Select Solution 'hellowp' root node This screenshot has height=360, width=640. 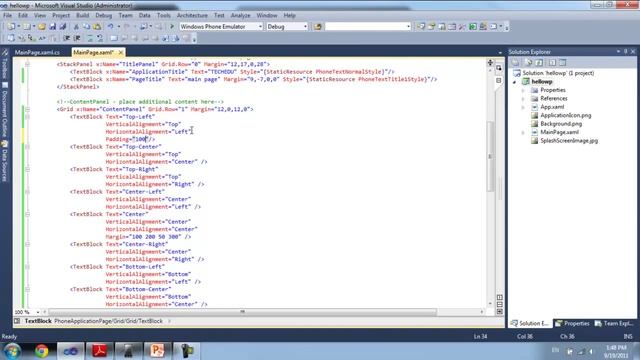tap(558, 73)
